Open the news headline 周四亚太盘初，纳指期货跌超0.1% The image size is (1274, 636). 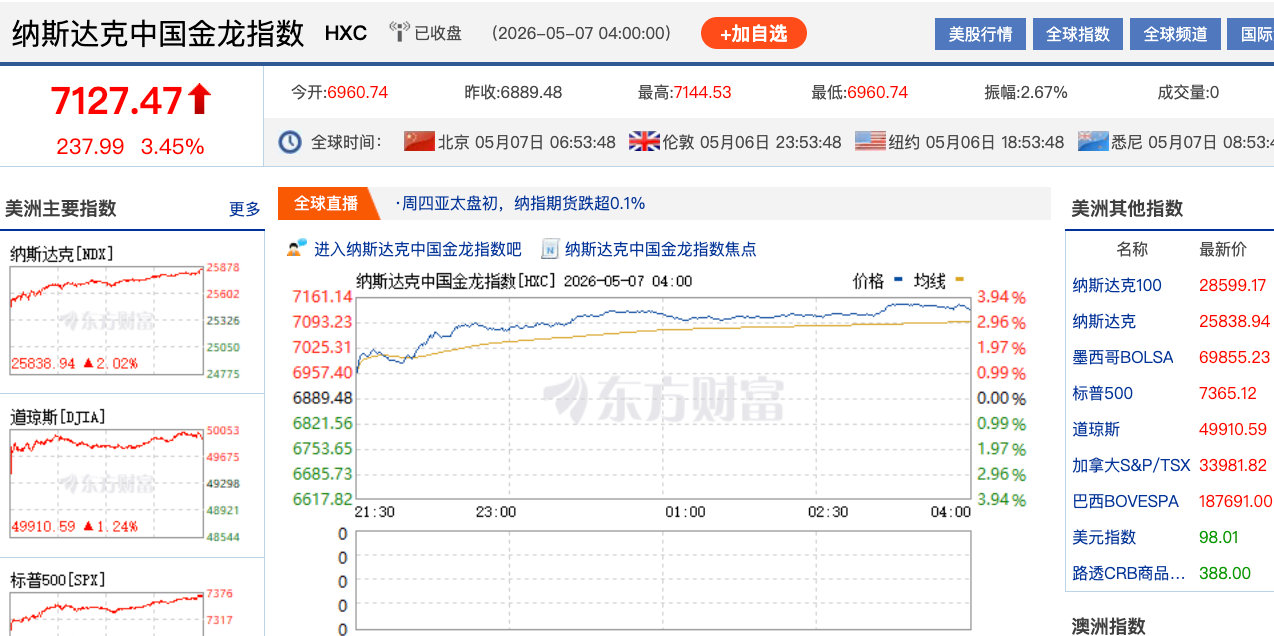521,203
